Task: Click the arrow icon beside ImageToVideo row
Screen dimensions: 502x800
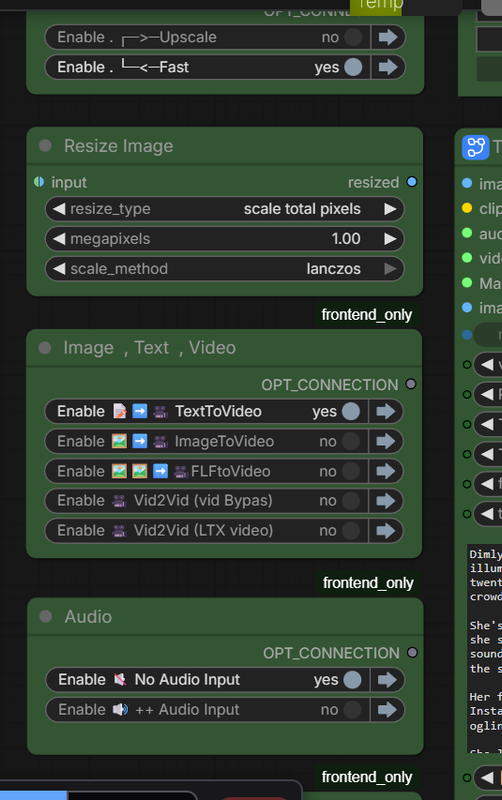Action: tap(386, 441)
